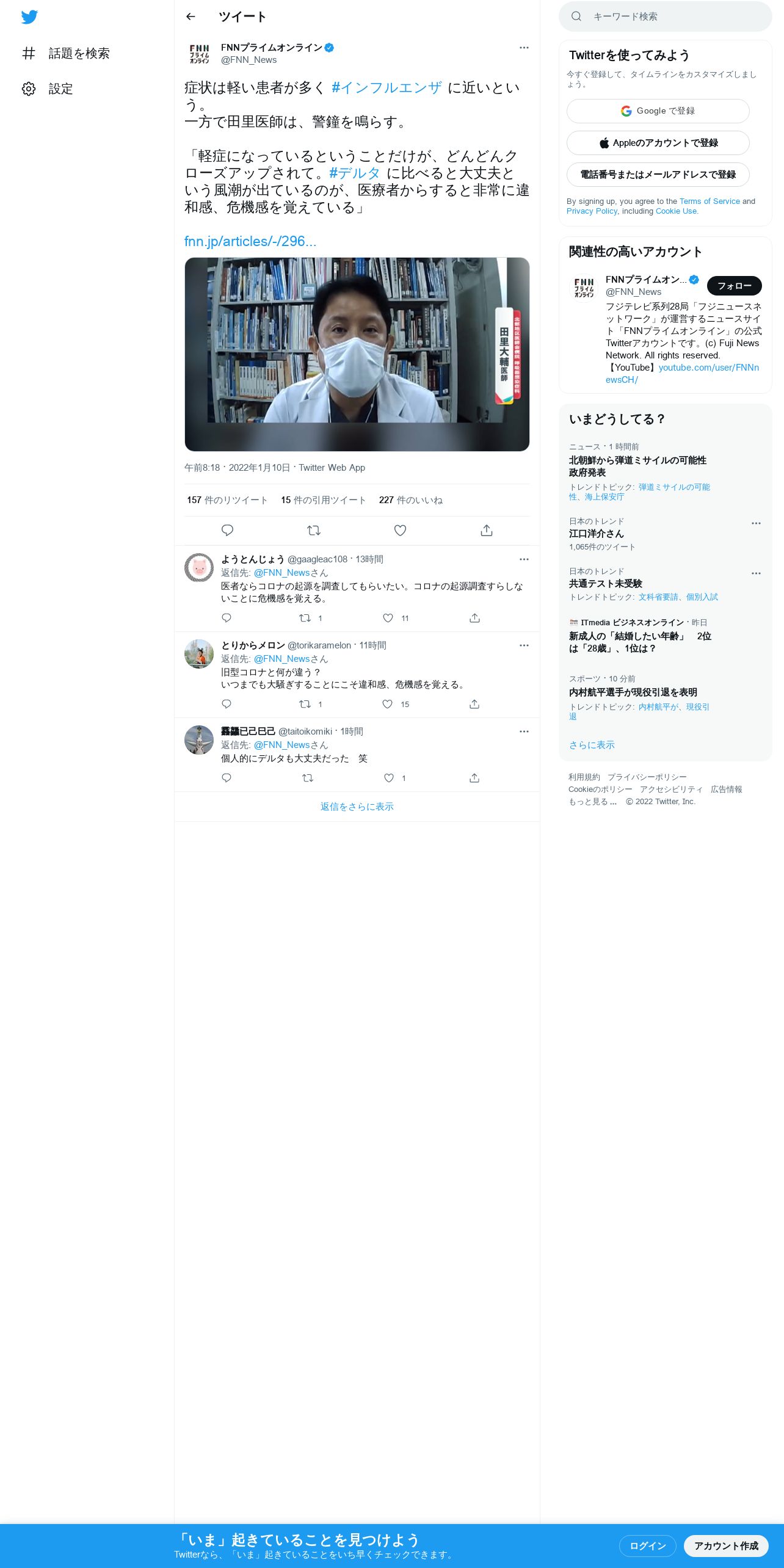The image size is (784, 1568).
Task: Go back with the arrow beside ツイート
Action: tap(191, 16)
